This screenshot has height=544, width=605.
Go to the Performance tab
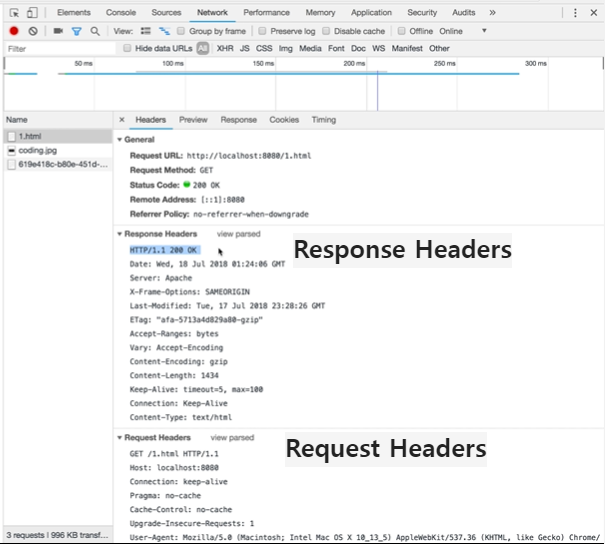pyautogui.click(x=266, y=13)
